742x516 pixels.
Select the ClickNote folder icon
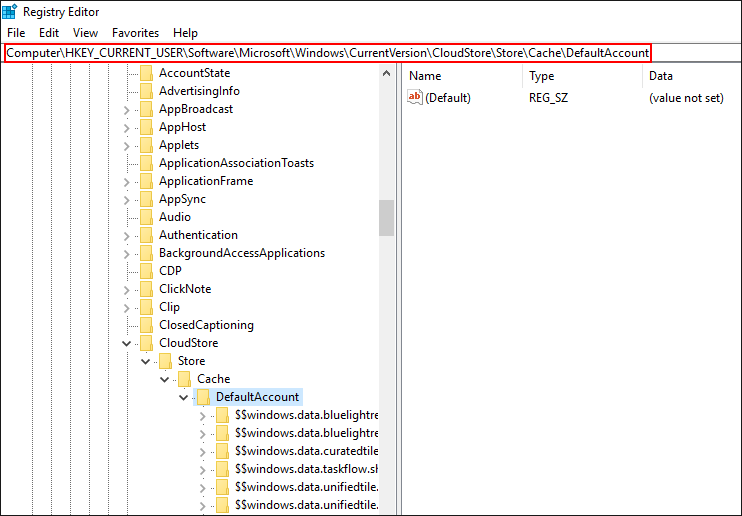(147, 289)
